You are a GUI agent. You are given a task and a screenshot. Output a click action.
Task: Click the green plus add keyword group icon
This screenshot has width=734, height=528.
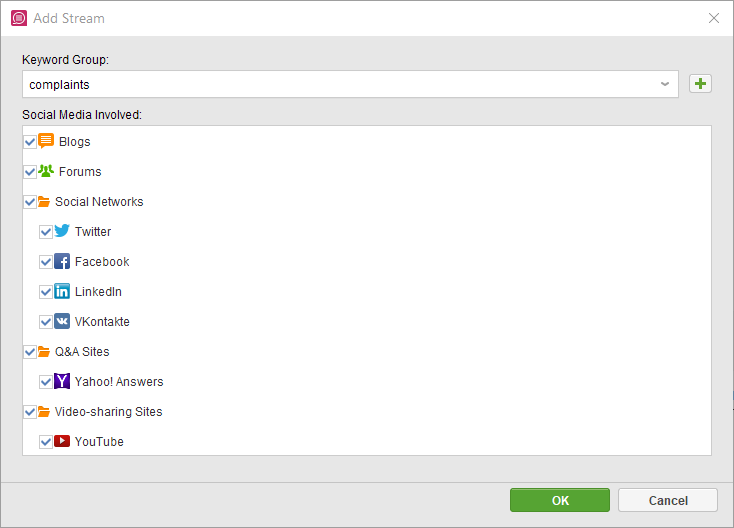click(x=700, y=84)
